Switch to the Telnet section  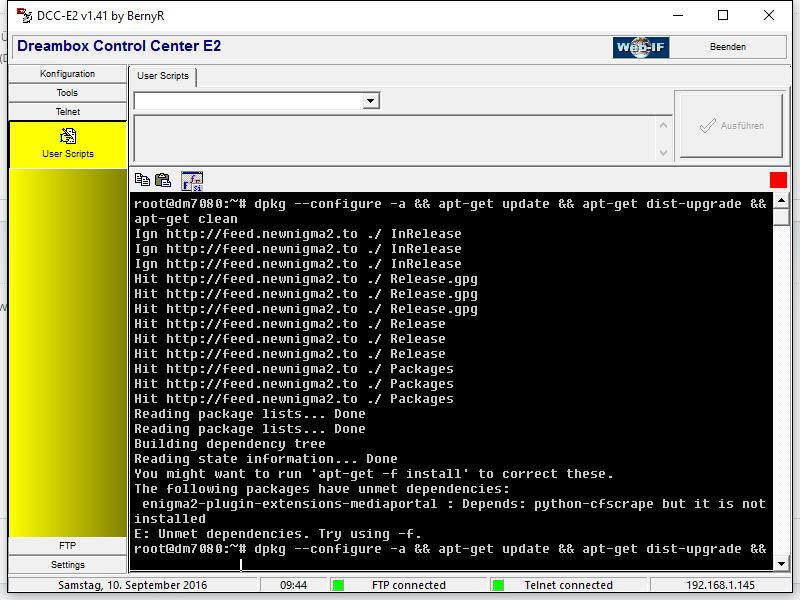pyautogui.click(x=68, y=112)
